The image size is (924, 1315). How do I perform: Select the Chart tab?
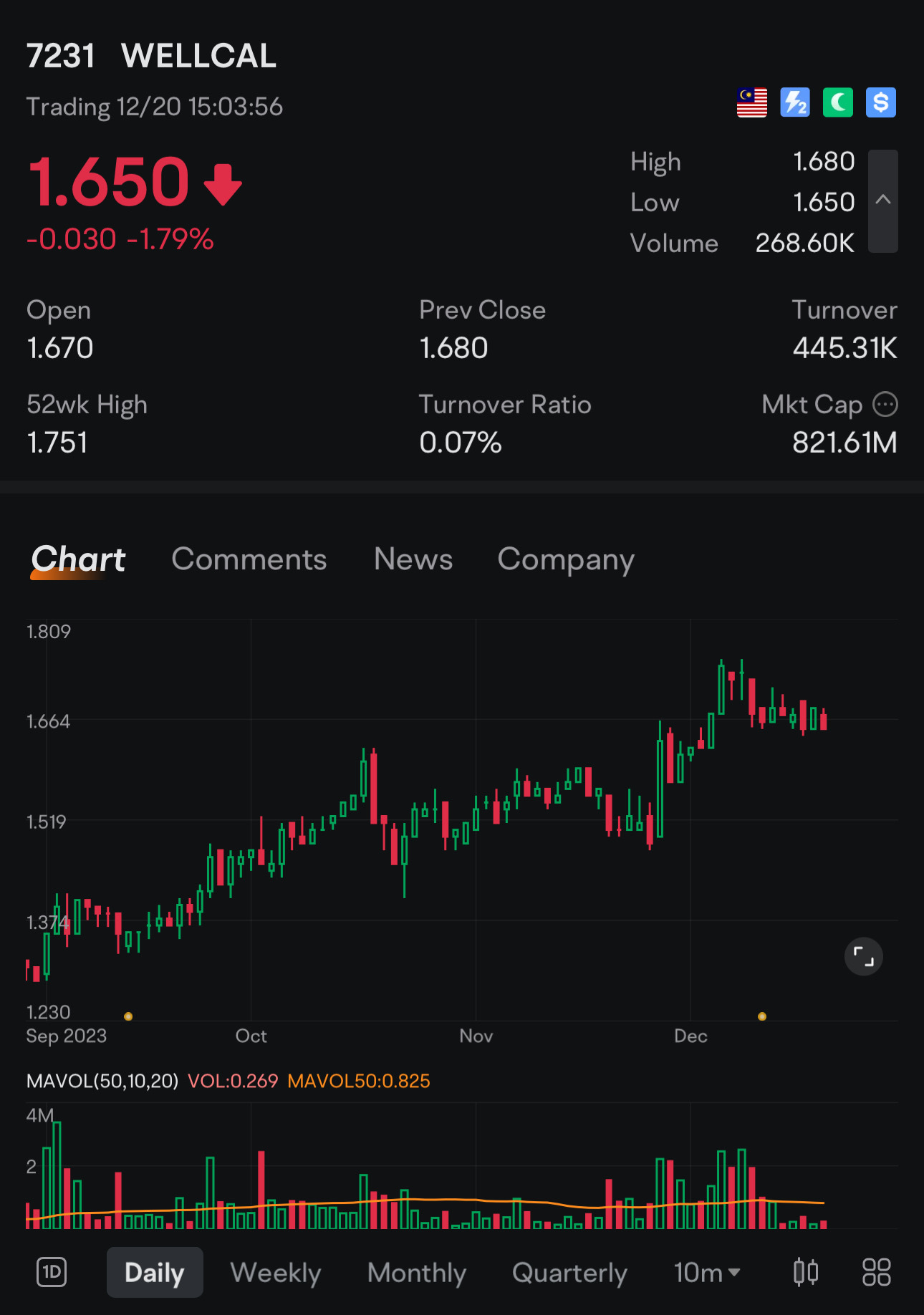pyautogui.click(x=78, y=559)
